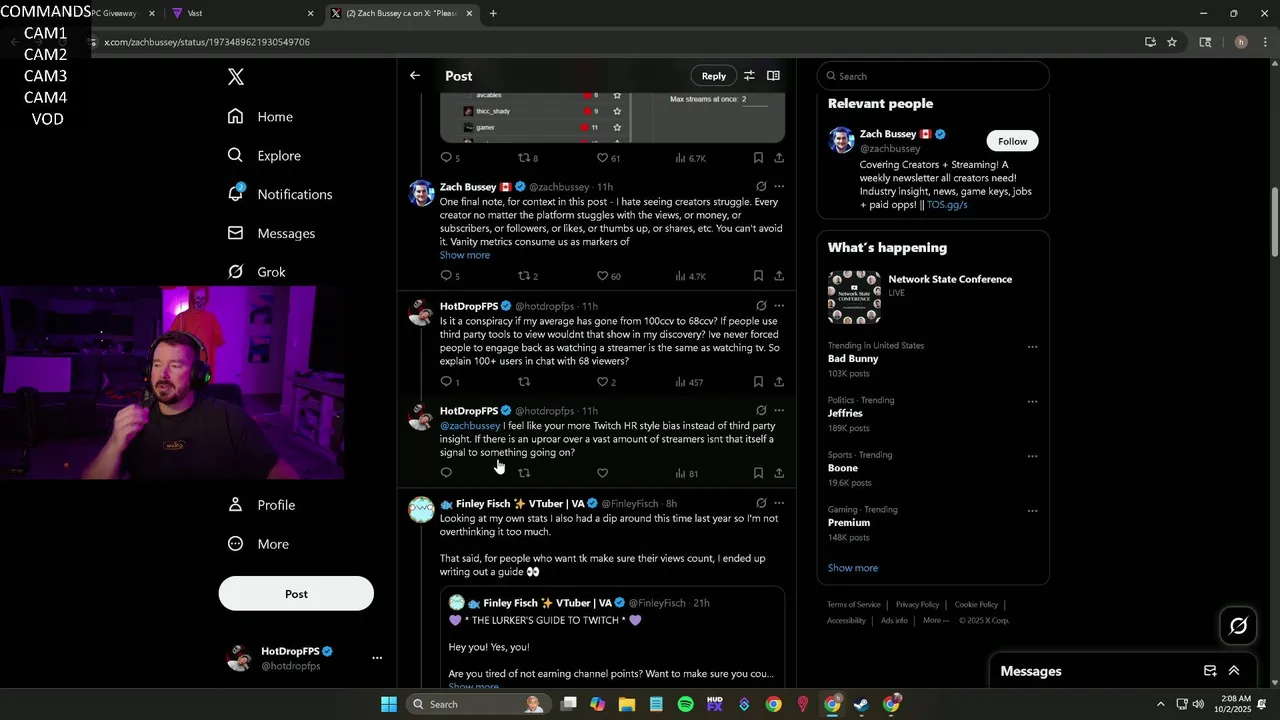Repost Zach Bussey's post with 2 reposts
This screenshot has height=720, width=1280.
pyautogui.click(x=527, y=276)
